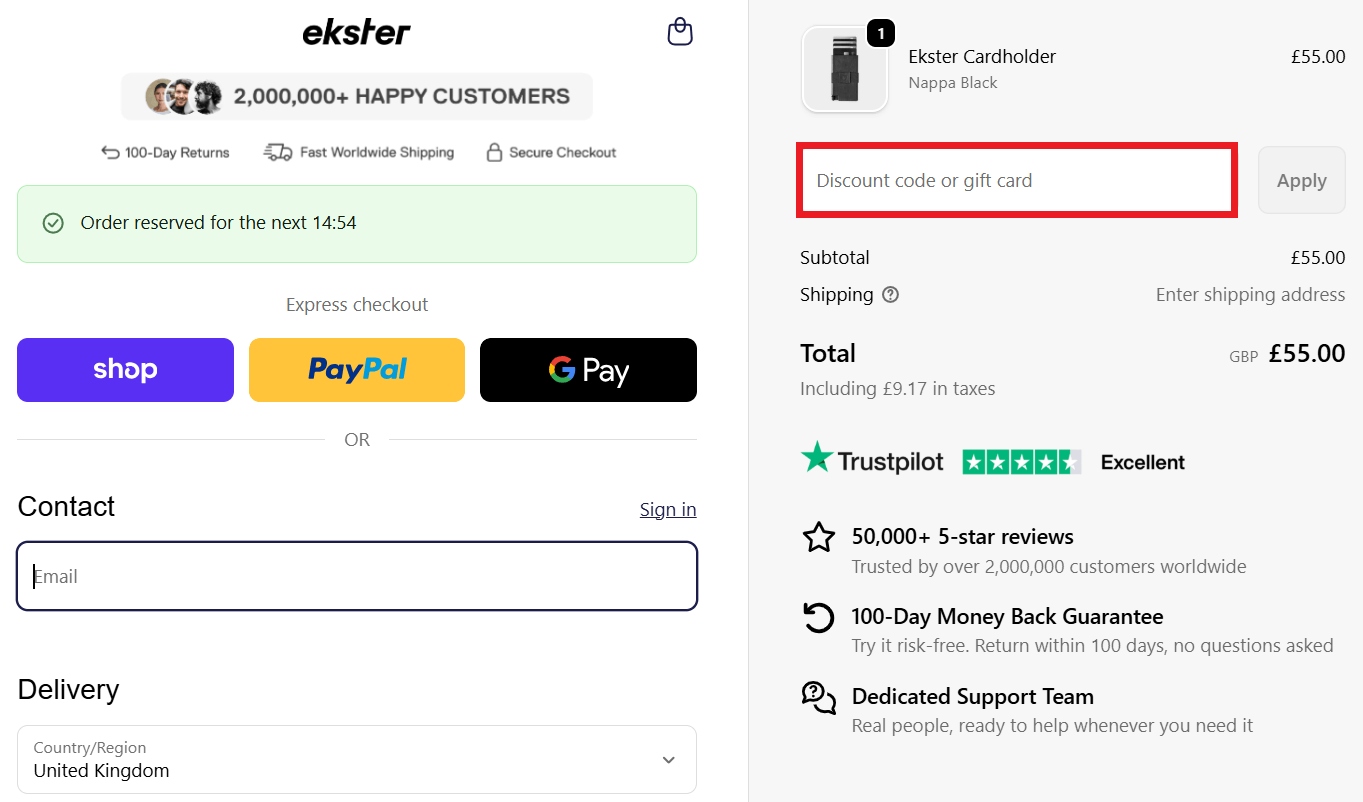
Task: Click the Secure Checkout padlock icon
Action: pyautogui.click(x=494, y=151)
